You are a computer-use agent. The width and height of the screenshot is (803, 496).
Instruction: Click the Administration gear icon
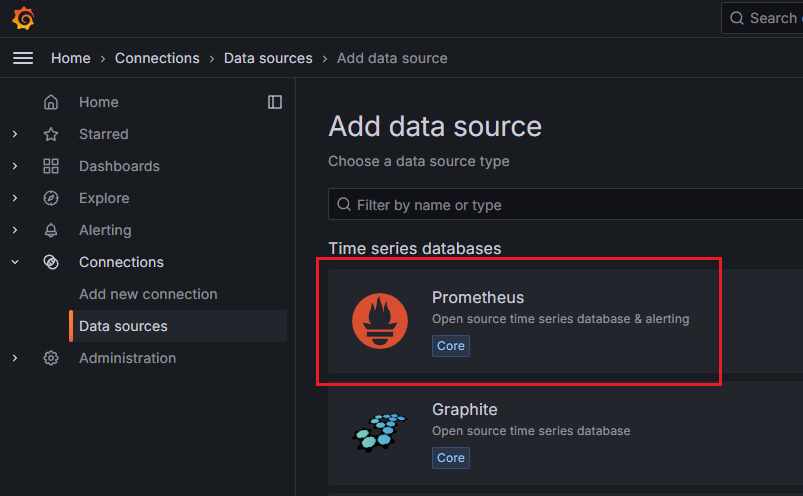pyautogui.click(x=51, y=358)
